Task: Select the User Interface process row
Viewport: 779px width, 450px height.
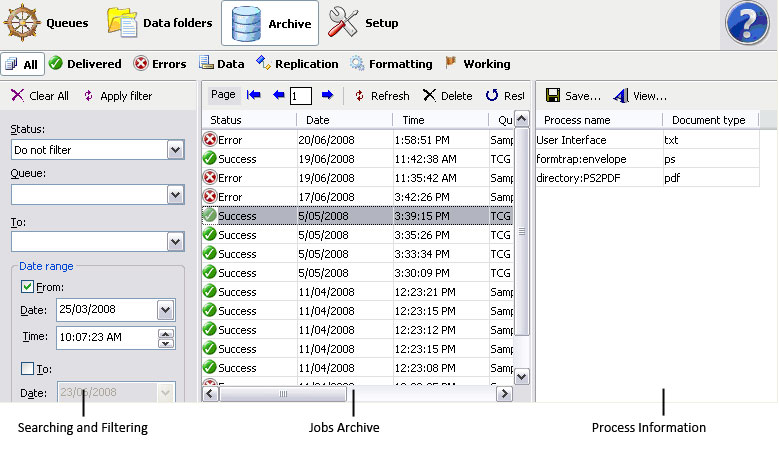Action: 647,140
